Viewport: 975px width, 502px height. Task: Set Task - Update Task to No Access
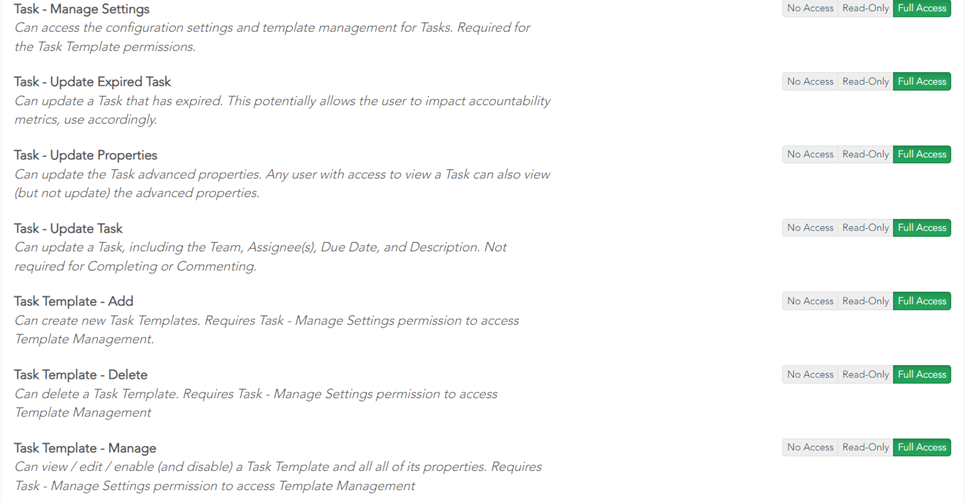click(810, 228)
